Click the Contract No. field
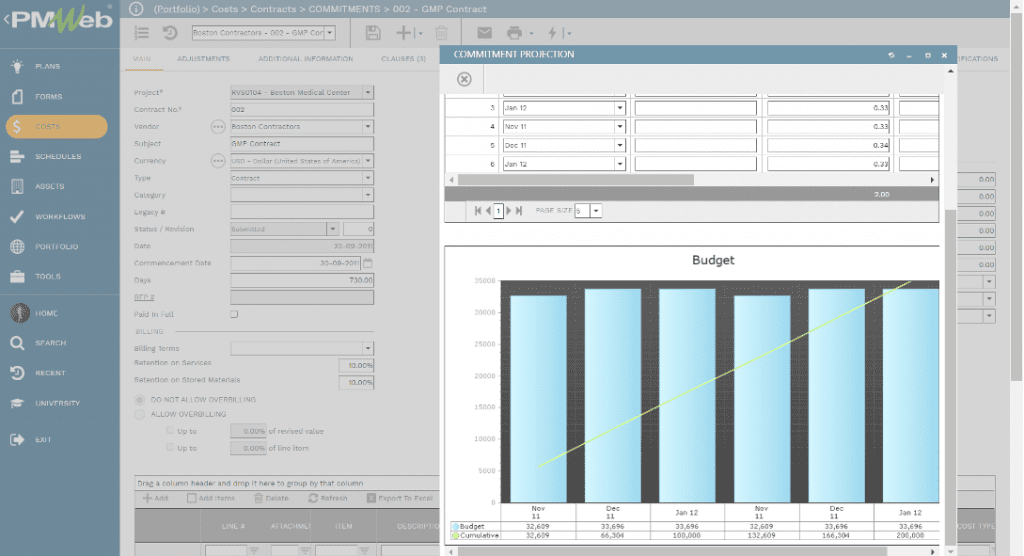 pyautogui.click(x=302, y=109)
